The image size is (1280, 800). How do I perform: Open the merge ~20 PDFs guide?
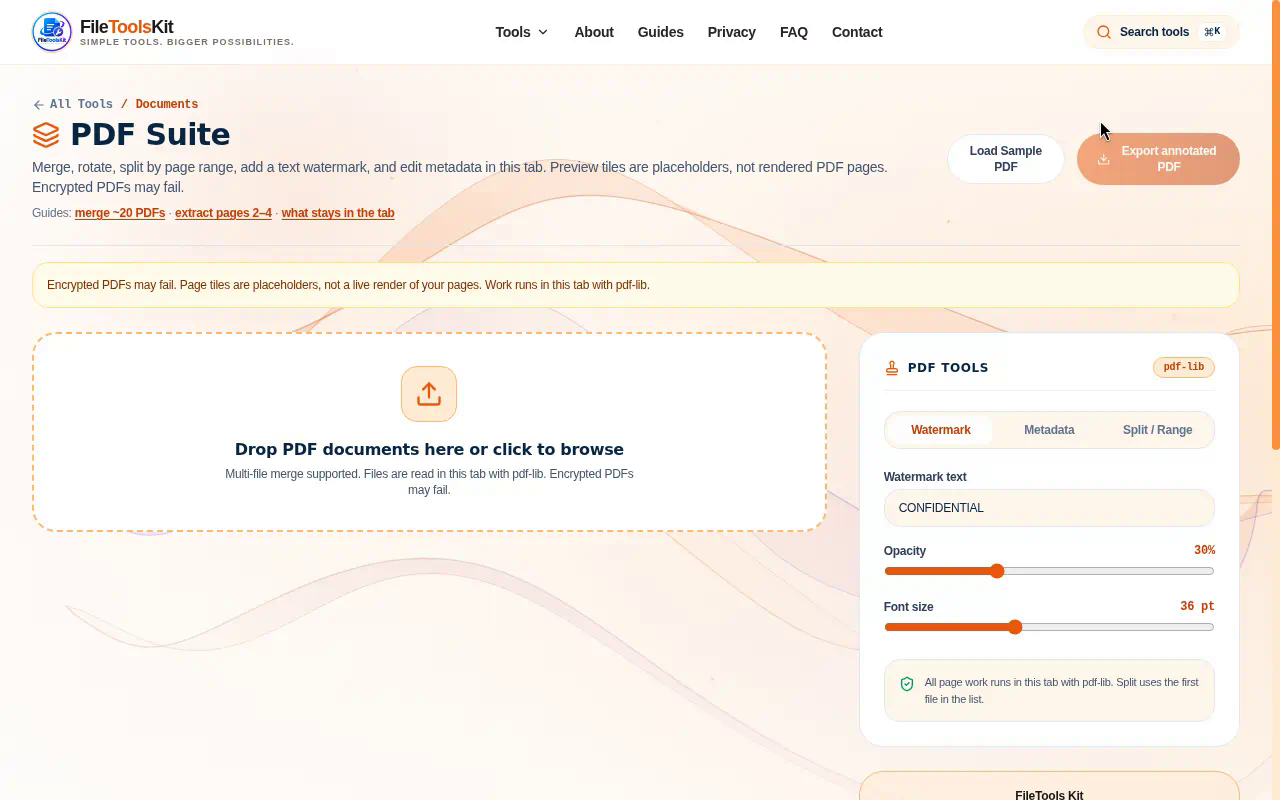coord(120,213)
